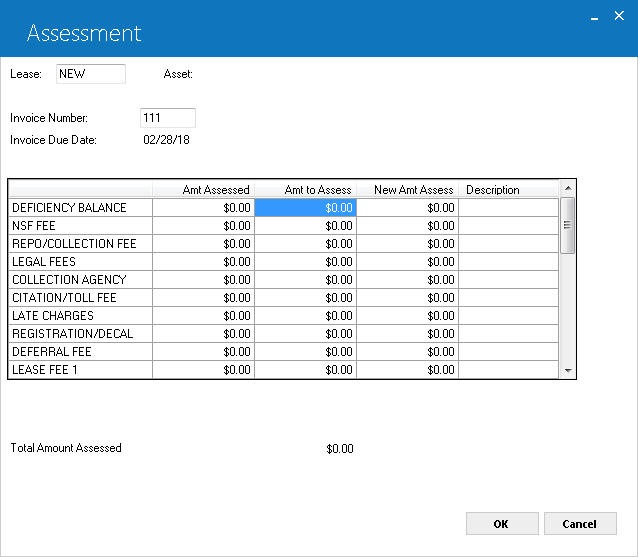The height and width of the screenshot is (557, 638).
Task: Close the Assessment window
Action: [x=619, y=16]
